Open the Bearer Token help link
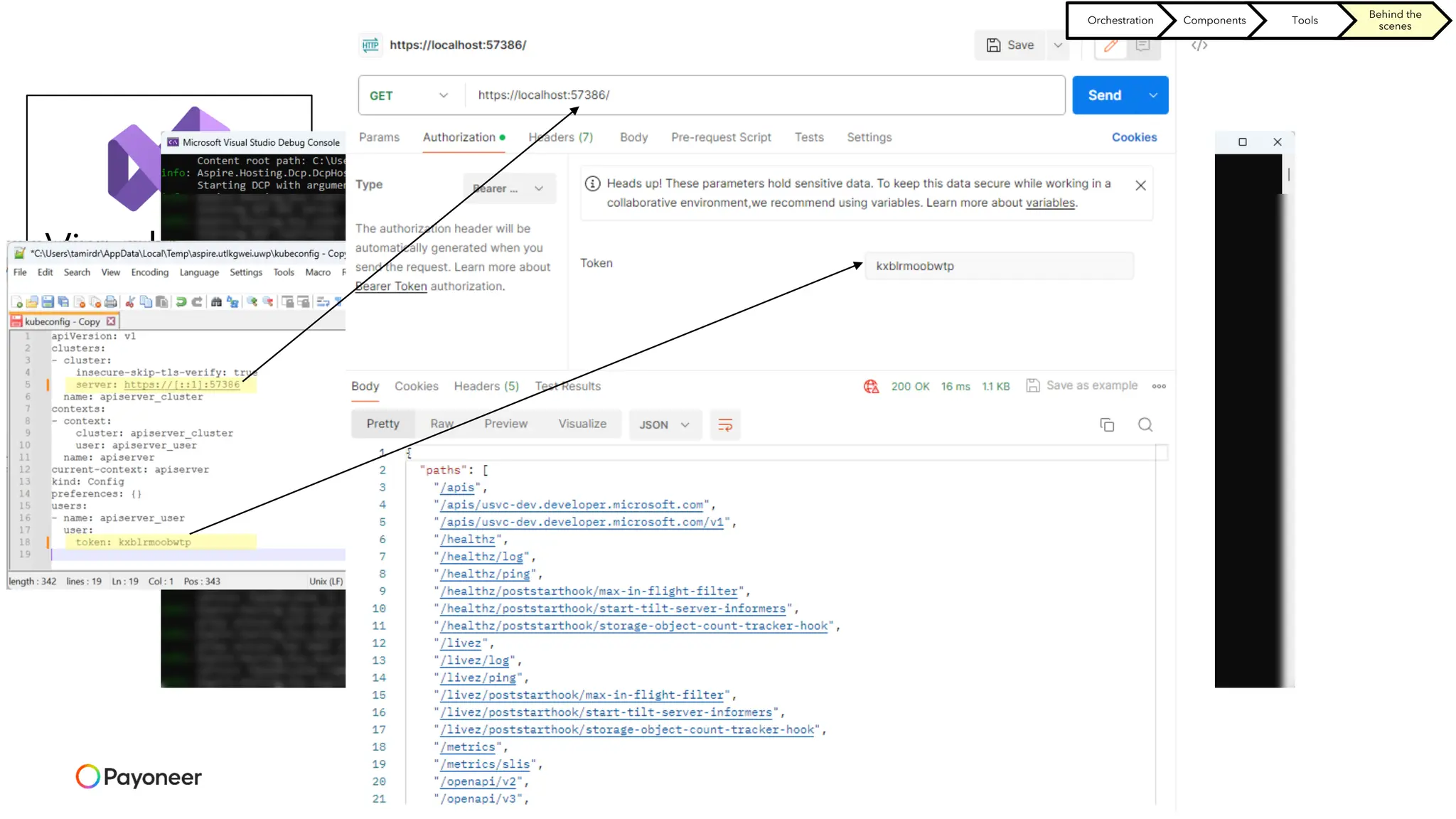Viewport: 1456px width, 819px height. [391, 286]
